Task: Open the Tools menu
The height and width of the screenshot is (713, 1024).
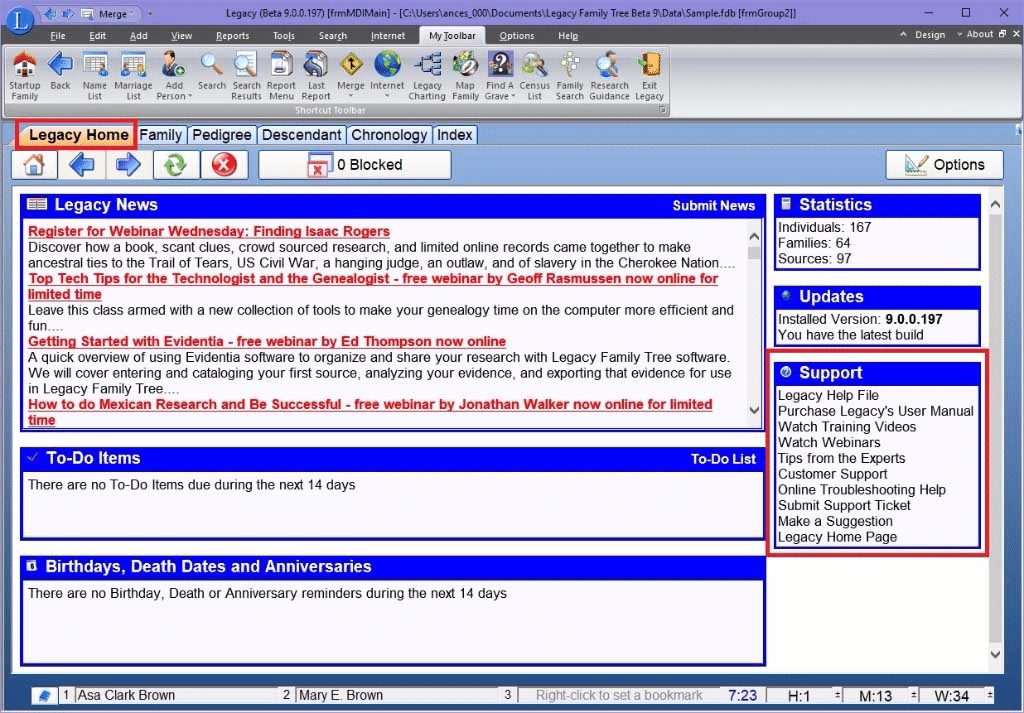Action: click(x=283, y=36)
